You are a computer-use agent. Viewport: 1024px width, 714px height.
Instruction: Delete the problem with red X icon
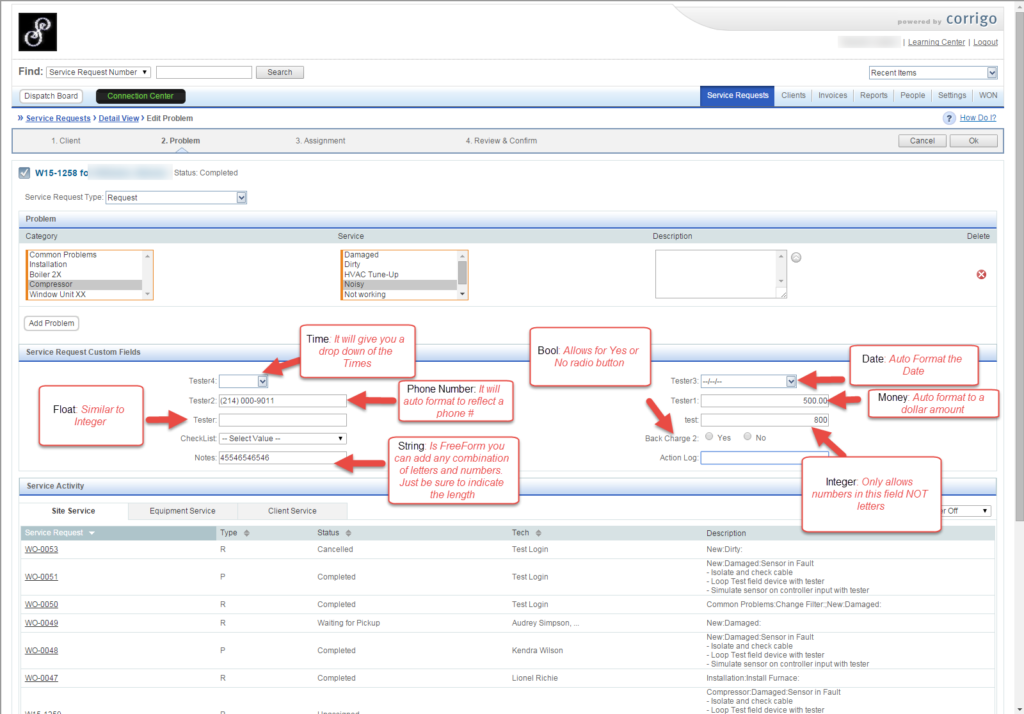pyautogui.click(x=981, y=274)
